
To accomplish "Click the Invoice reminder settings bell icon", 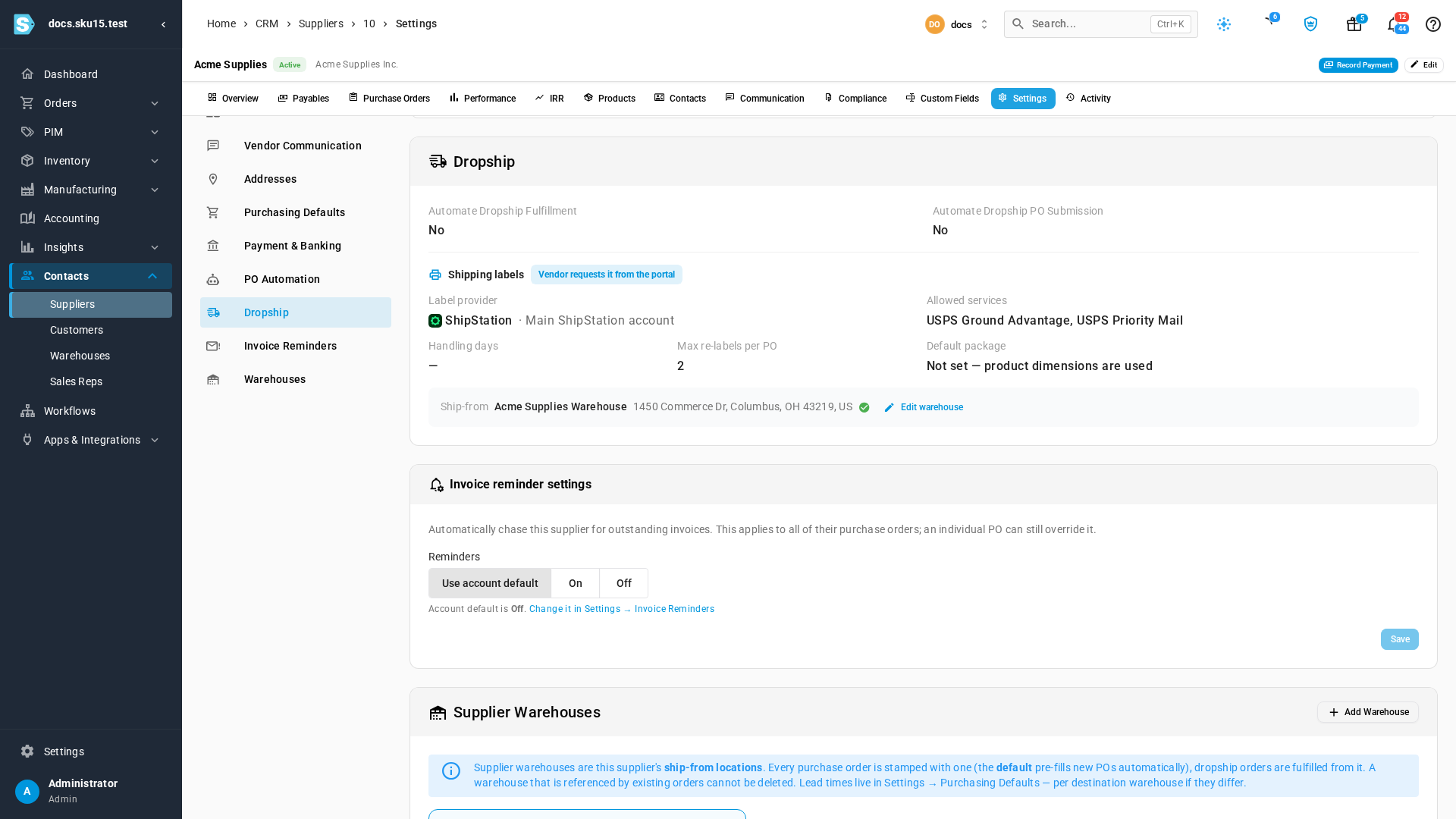I will (436, 485).
